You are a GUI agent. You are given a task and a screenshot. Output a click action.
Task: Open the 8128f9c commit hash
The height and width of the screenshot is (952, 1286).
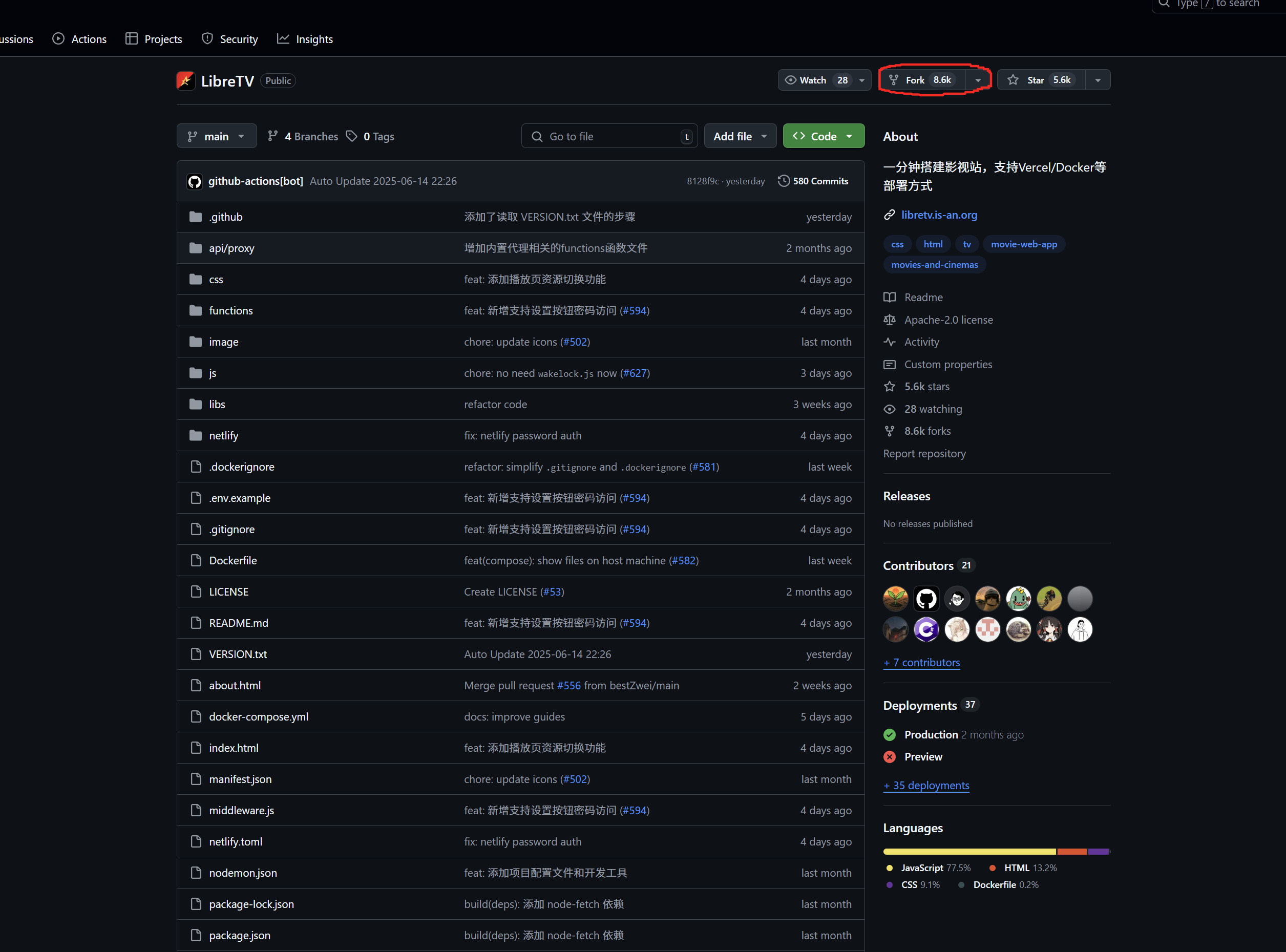[703, 181]
